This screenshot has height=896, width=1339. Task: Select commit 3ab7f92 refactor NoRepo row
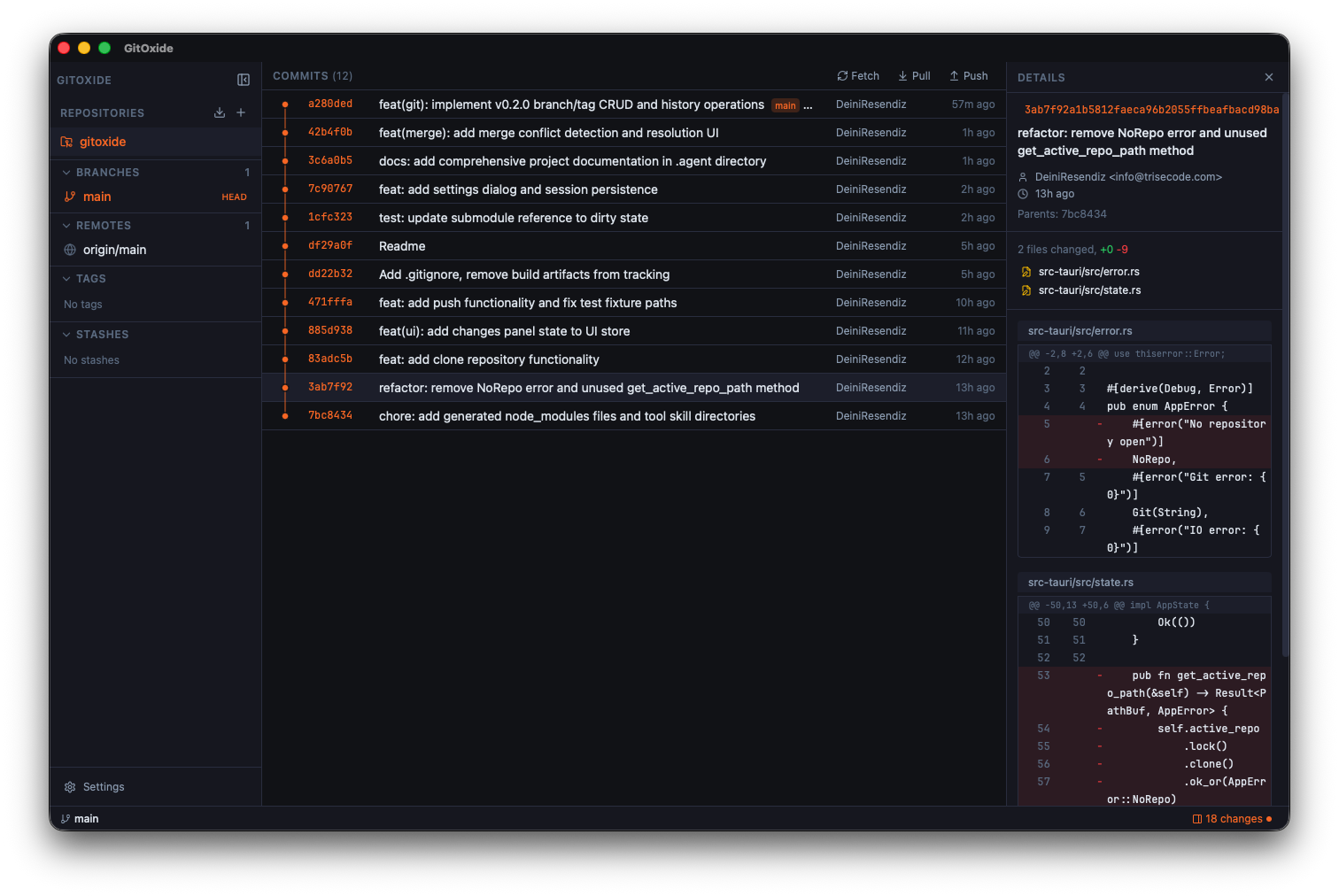click(x=634, y=388)
